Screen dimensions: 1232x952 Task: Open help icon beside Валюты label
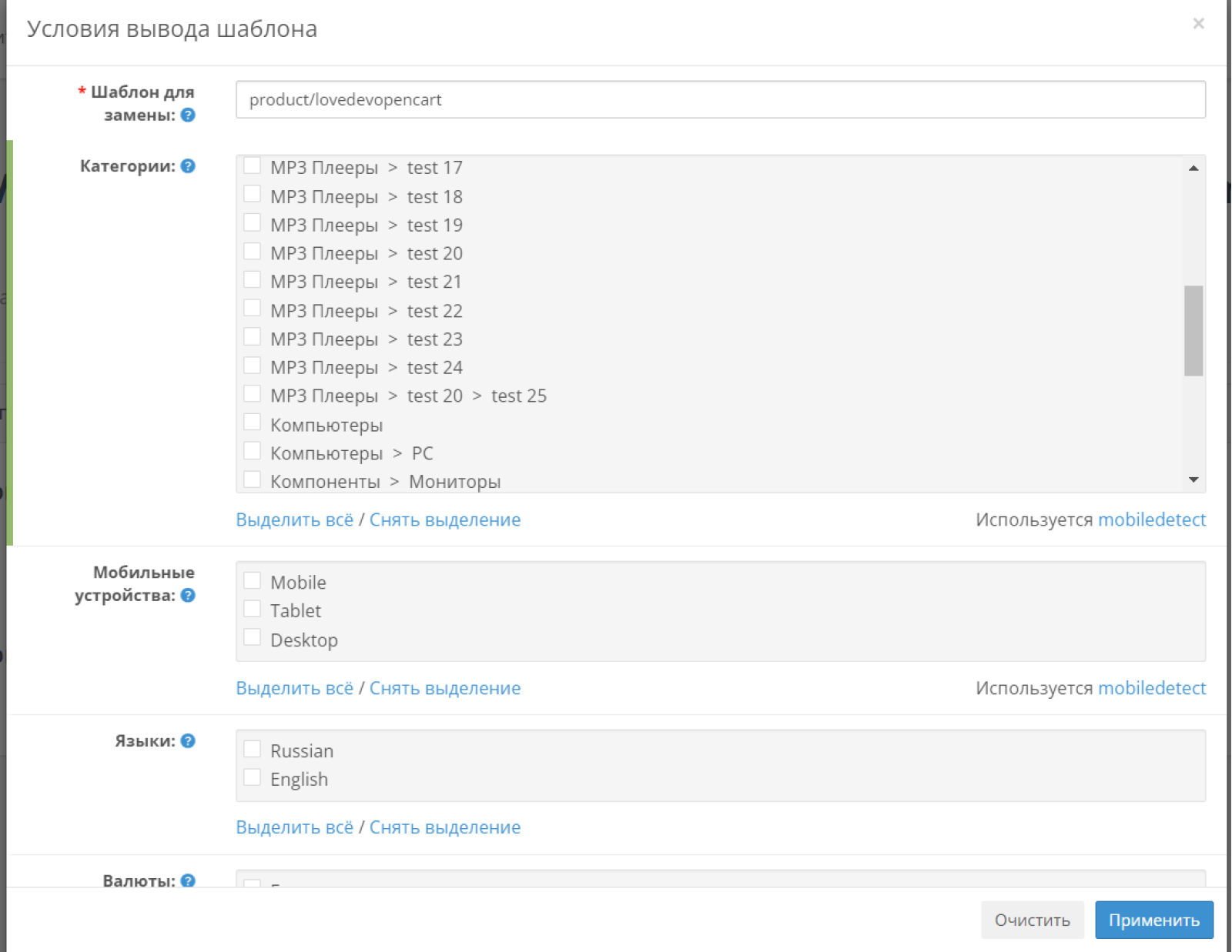tap(188, 880)
